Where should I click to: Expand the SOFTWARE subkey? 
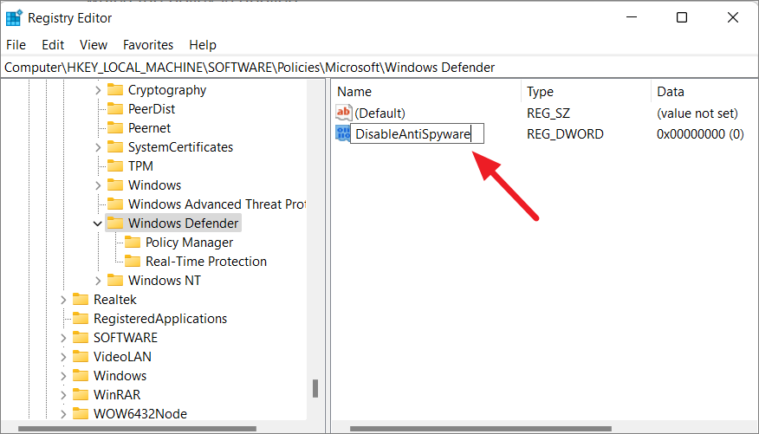coord(63,338)
